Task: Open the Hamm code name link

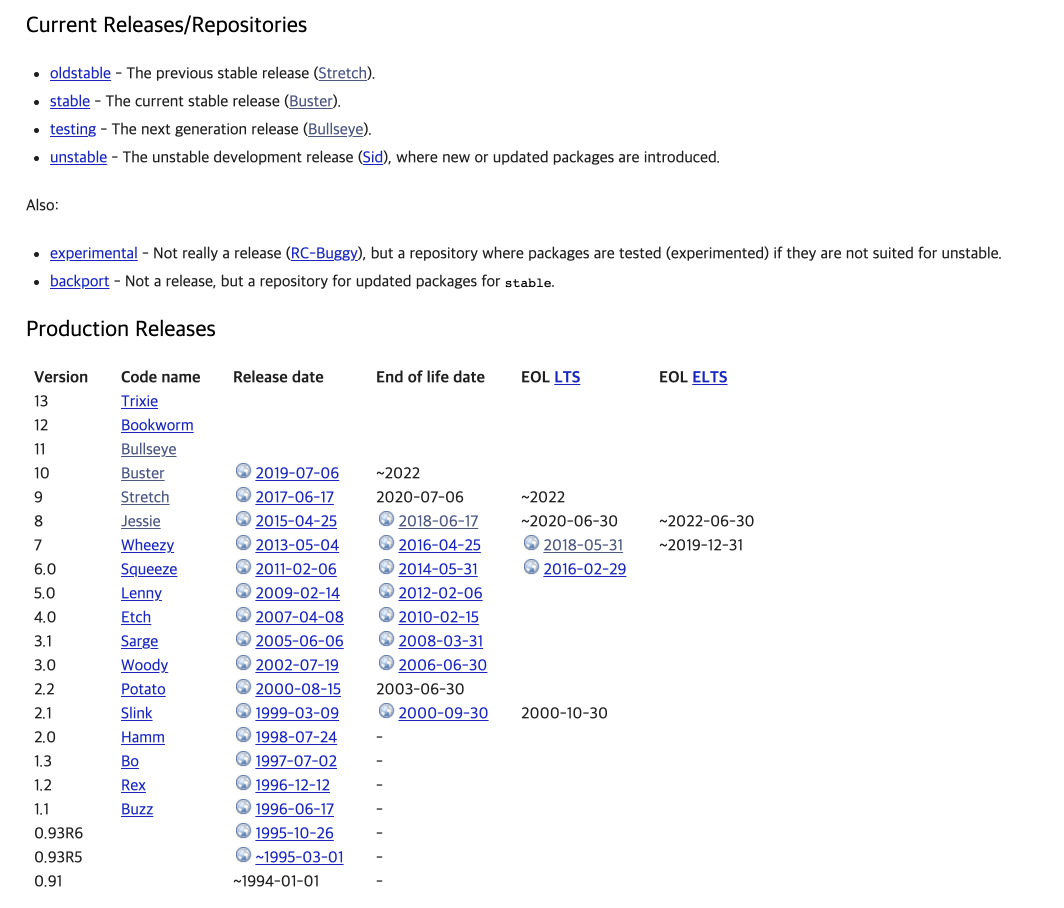Action: tap(142, 737)
